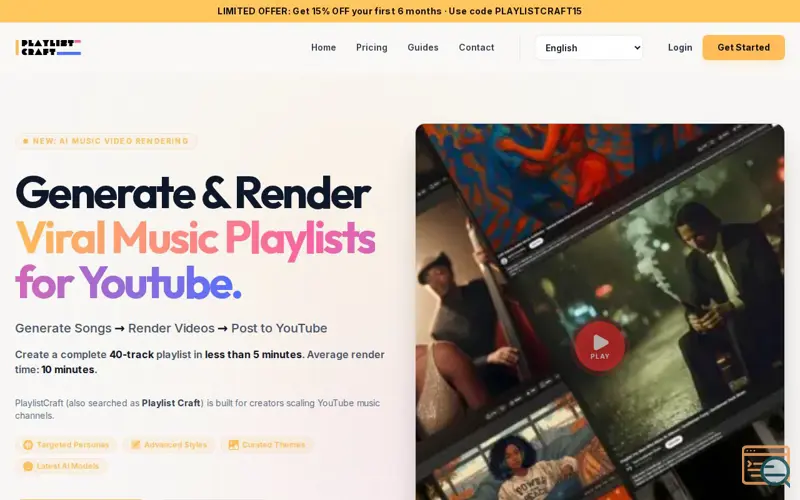Click the 'Generate Songs → Render Videos → Post to YouTube' text
The height and width of the screenshot is (500, 800).
coord(171,328)
